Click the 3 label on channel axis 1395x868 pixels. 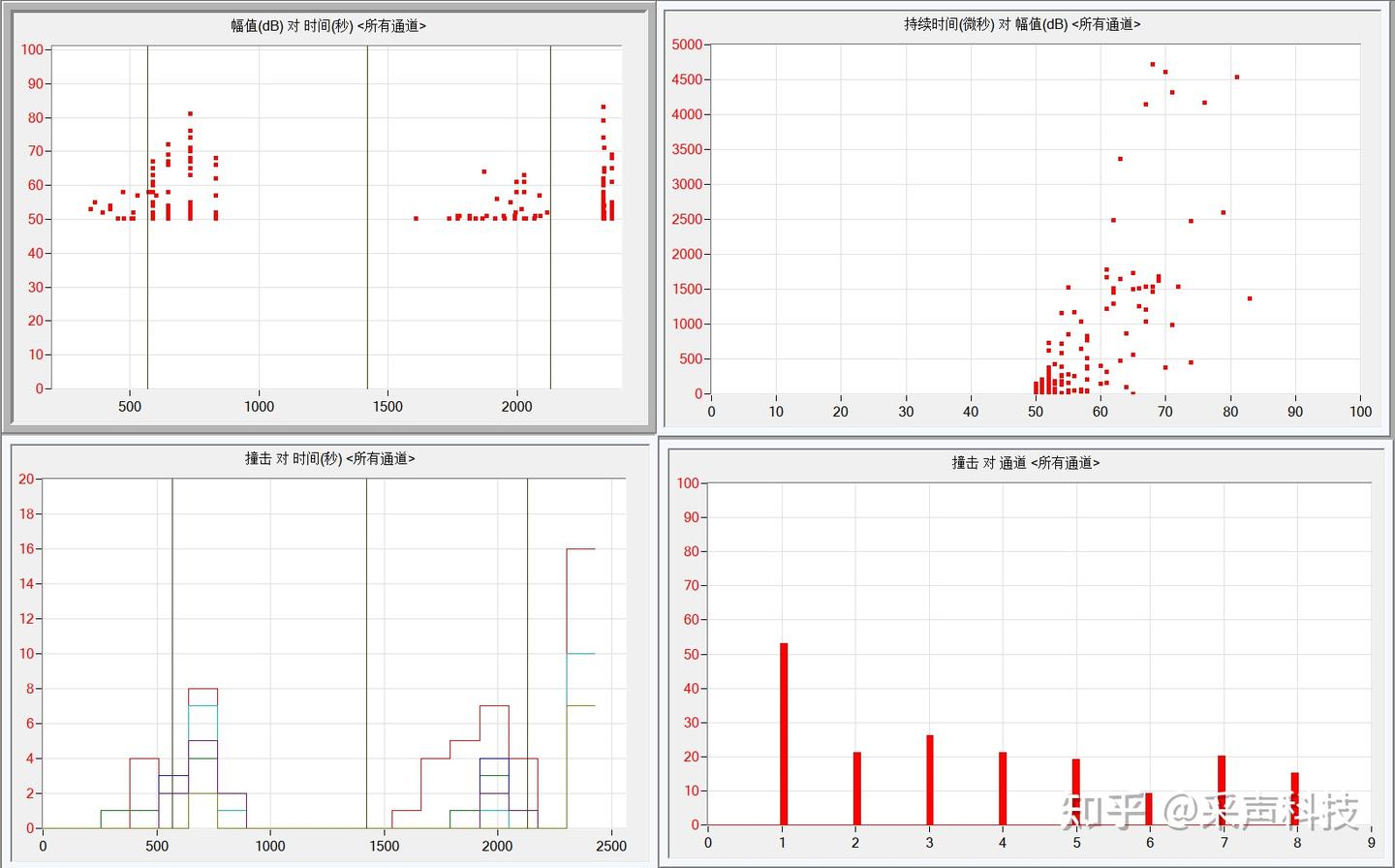click(929, 843)
